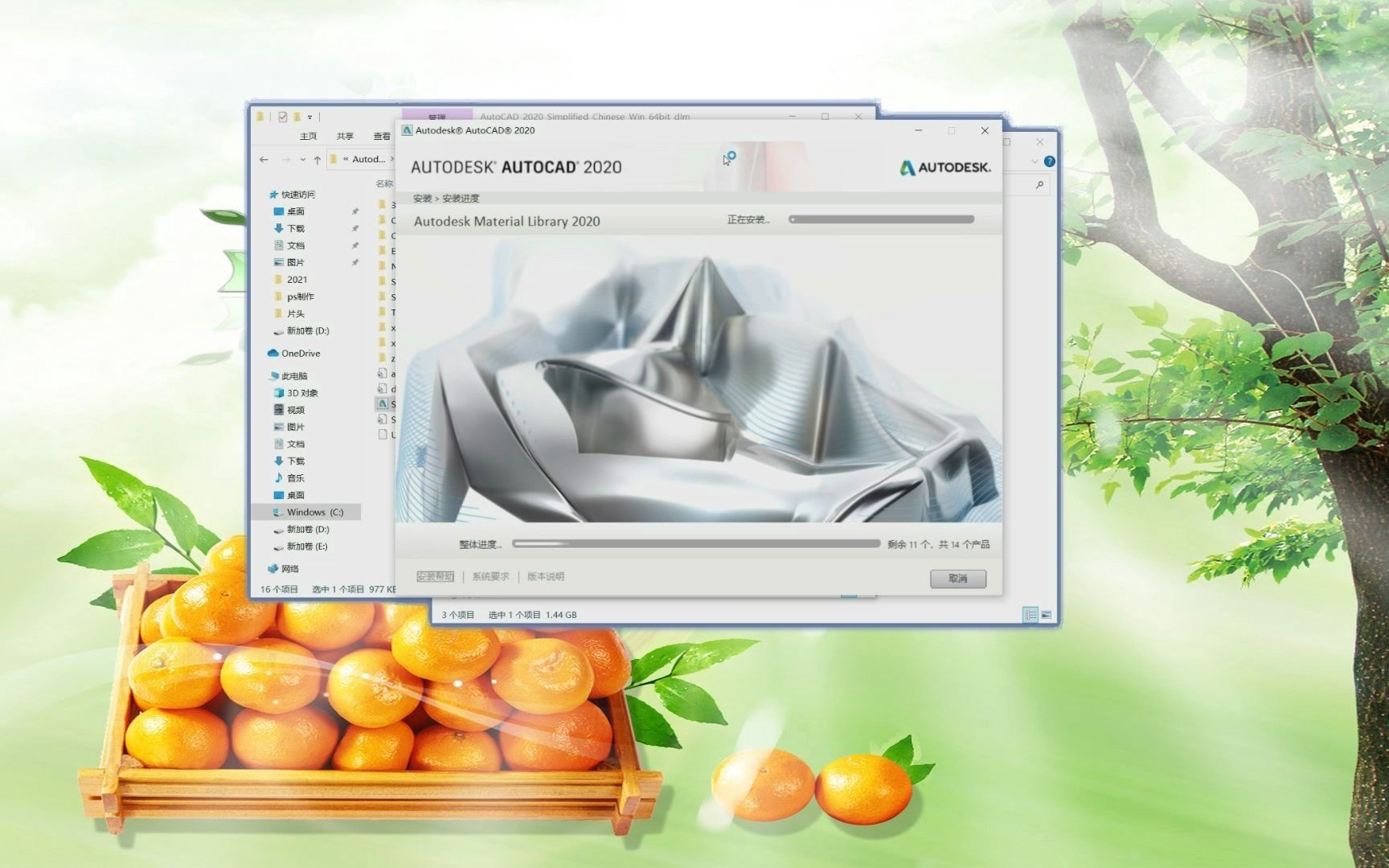Click search magnifier in rear Explorer window
The width and height of the screenshot is (1389, 868).
(1039, 185)
